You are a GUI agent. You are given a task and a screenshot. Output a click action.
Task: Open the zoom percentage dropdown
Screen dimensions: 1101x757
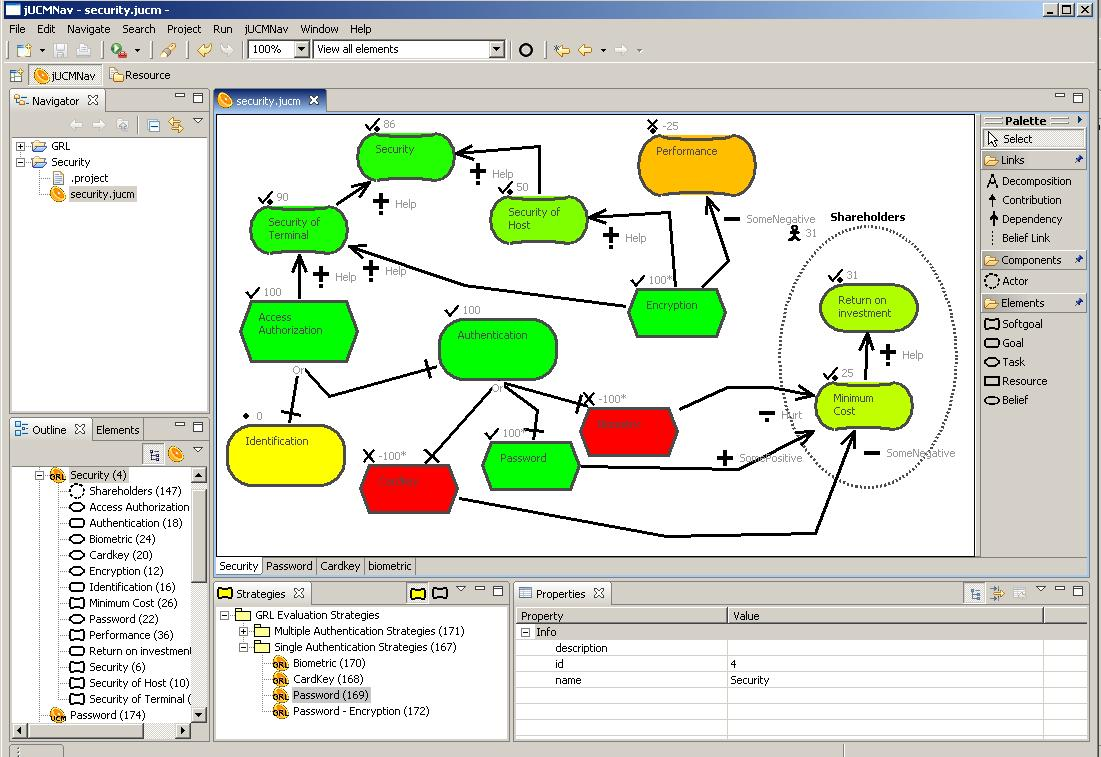[301, 49]
